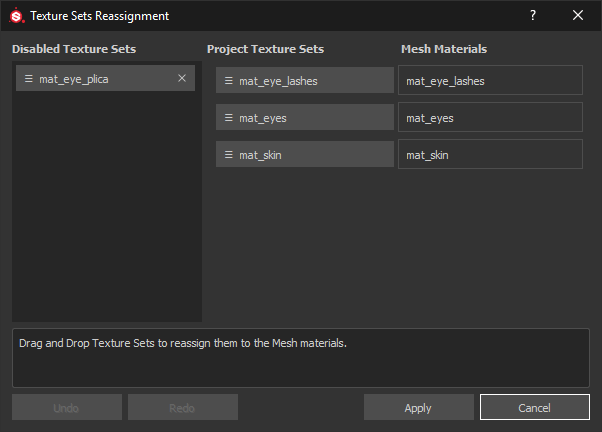The height and width of the screenshot is (432, 602).
Task: Open the help question mark button
Action: (532, 15)
